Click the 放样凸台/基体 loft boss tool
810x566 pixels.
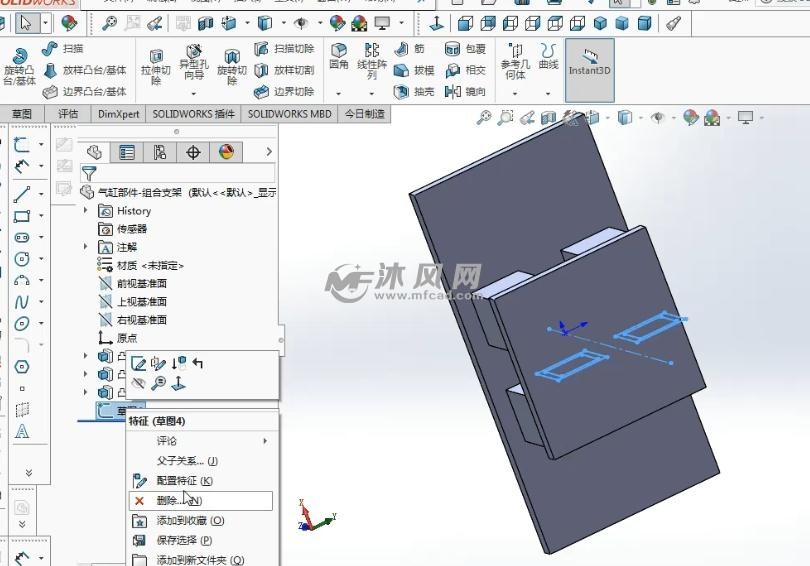84,70
